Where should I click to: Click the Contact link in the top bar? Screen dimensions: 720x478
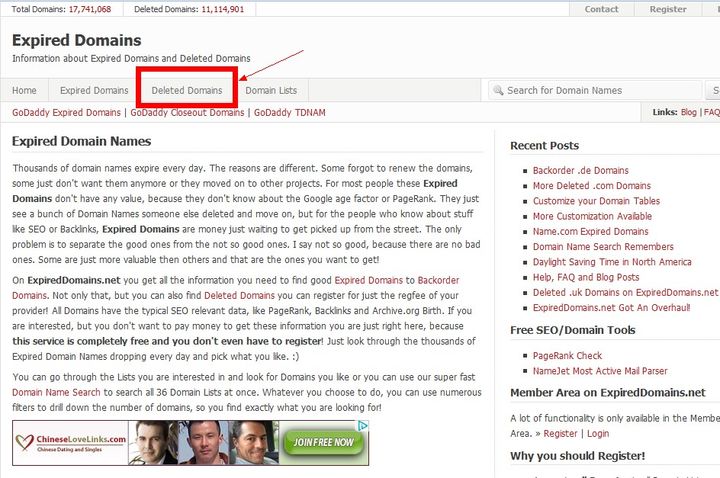pos(601,9)
